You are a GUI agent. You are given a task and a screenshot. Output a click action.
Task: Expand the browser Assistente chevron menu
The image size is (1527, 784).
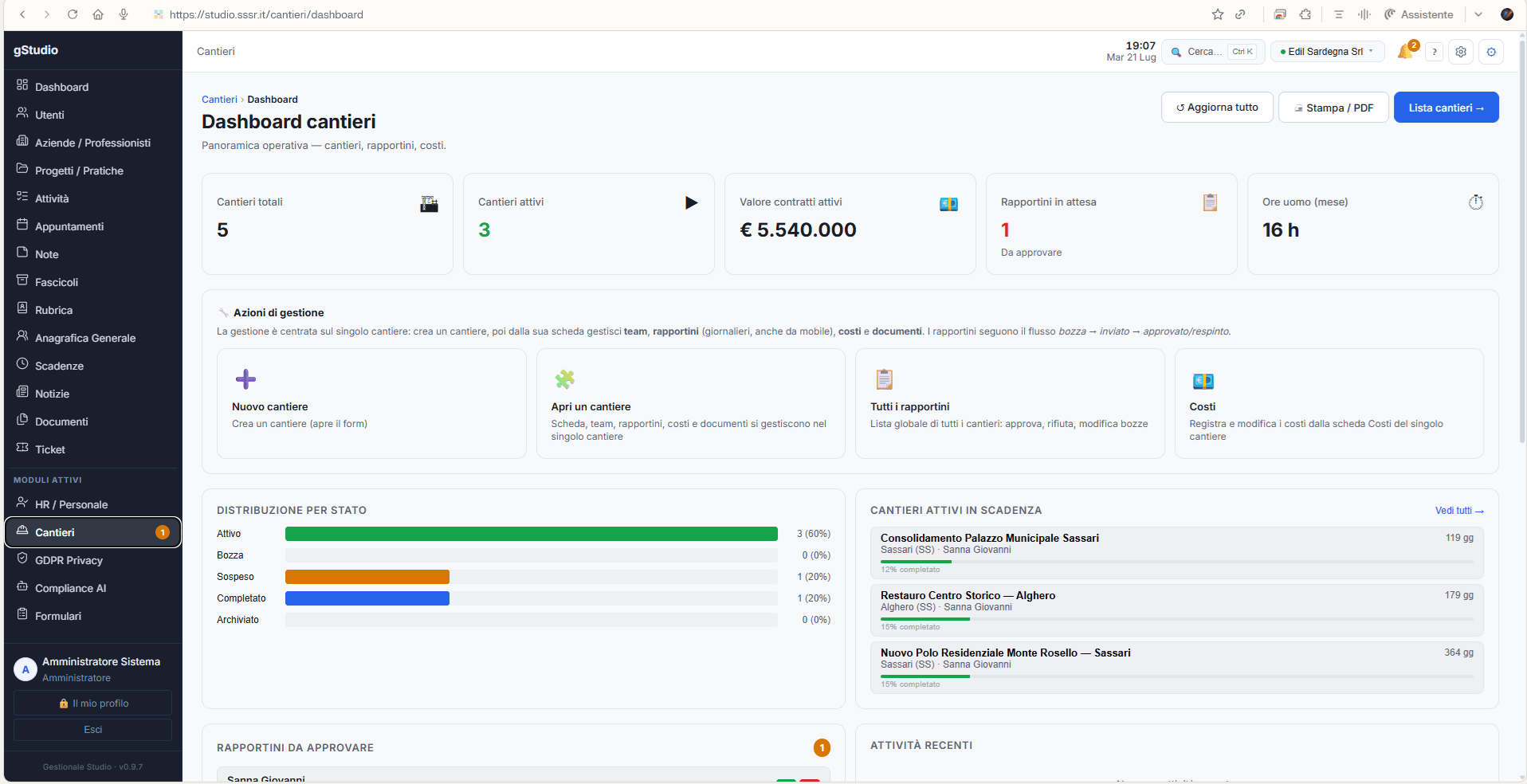click(1478, 14)
